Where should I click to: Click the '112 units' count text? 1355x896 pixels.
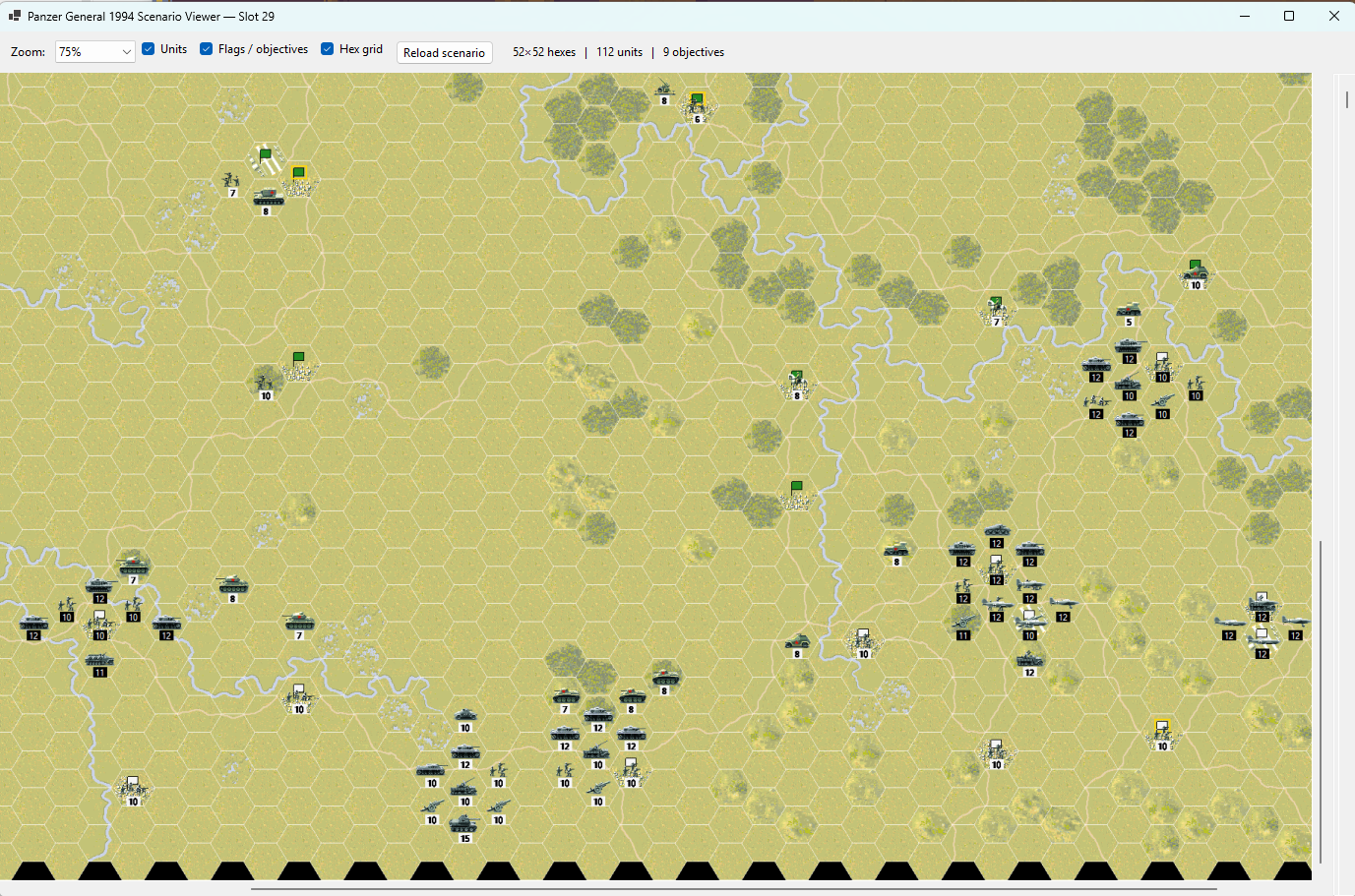pyautogui.click(x=620, y=52)
